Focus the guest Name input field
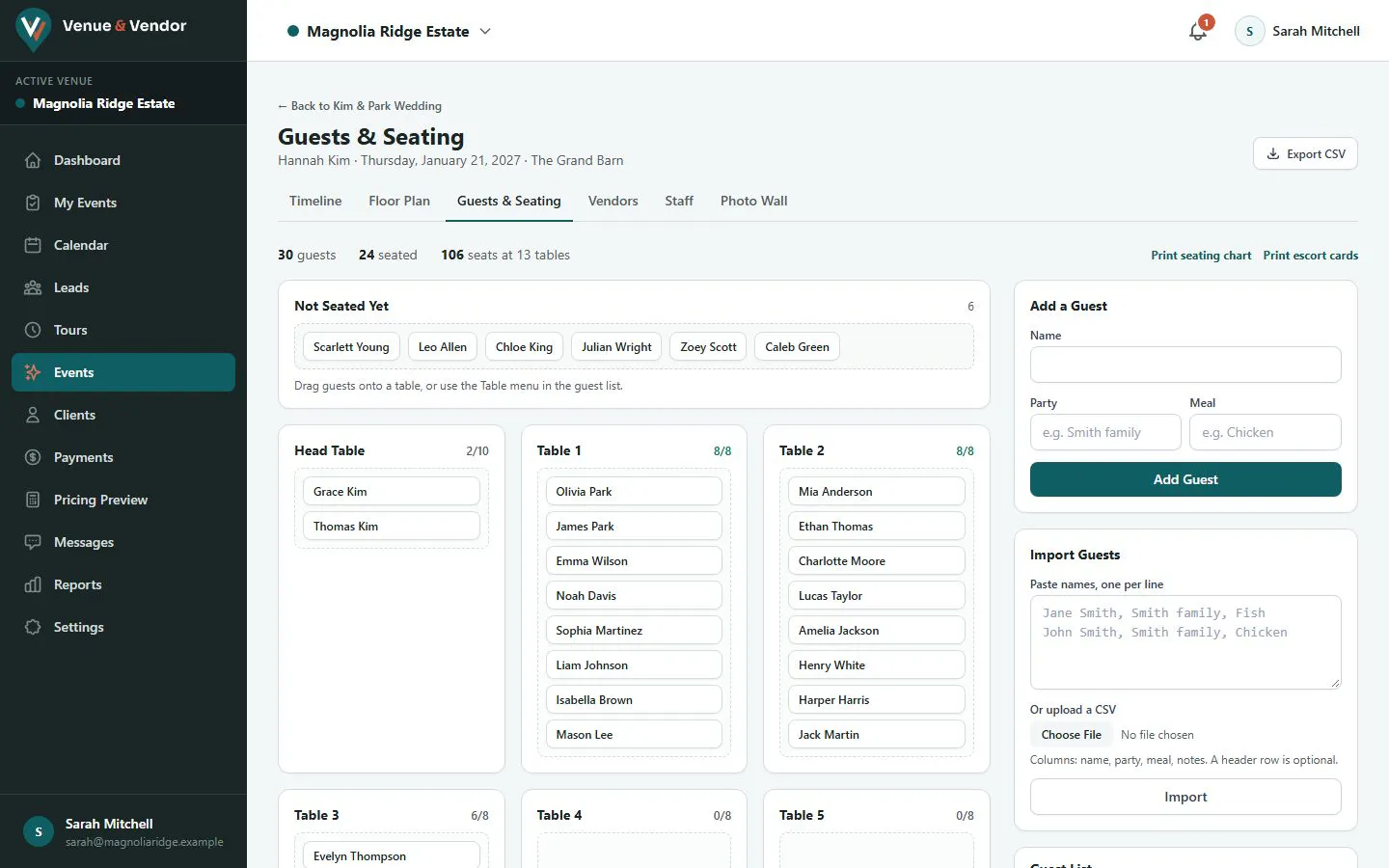Image resolution: width=1389 pixels, height=868 pixels. (1185, 365)
